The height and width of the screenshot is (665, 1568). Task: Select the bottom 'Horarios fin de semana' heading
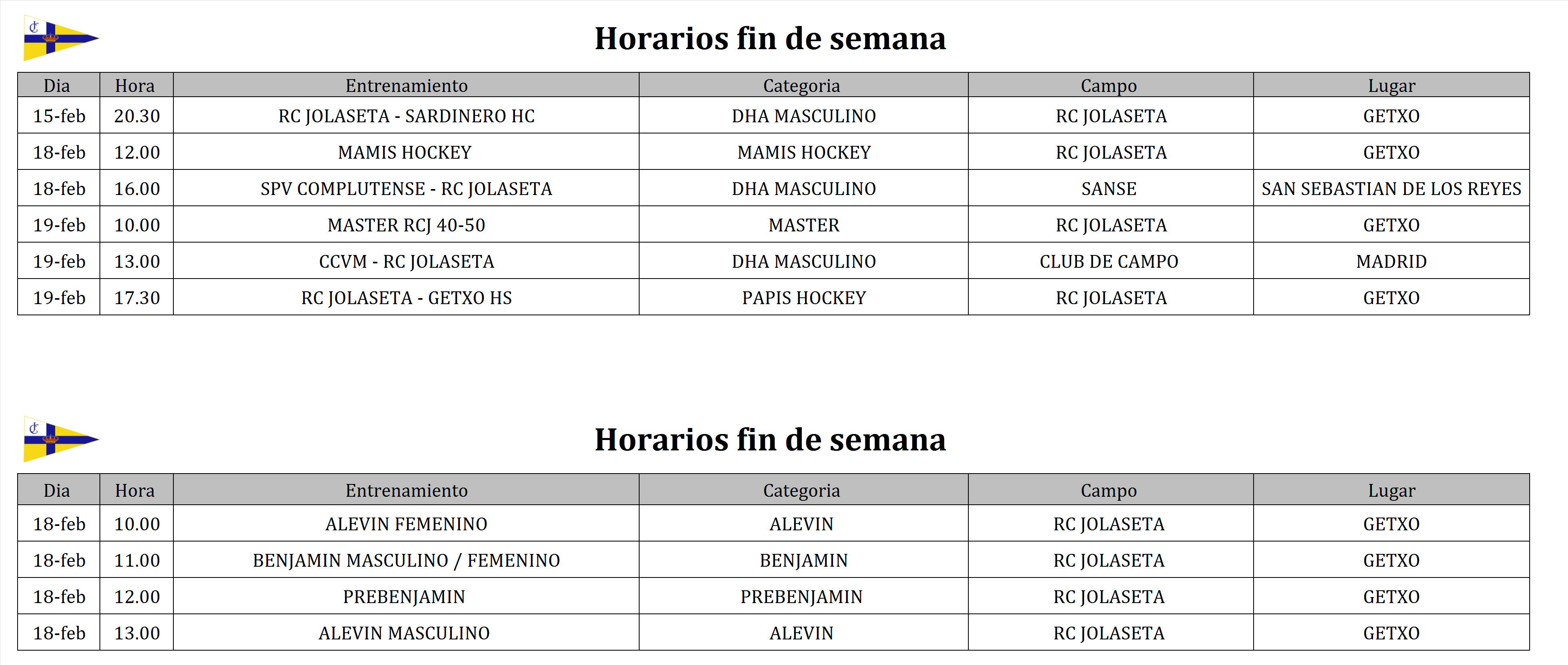[x=770, y=440]
